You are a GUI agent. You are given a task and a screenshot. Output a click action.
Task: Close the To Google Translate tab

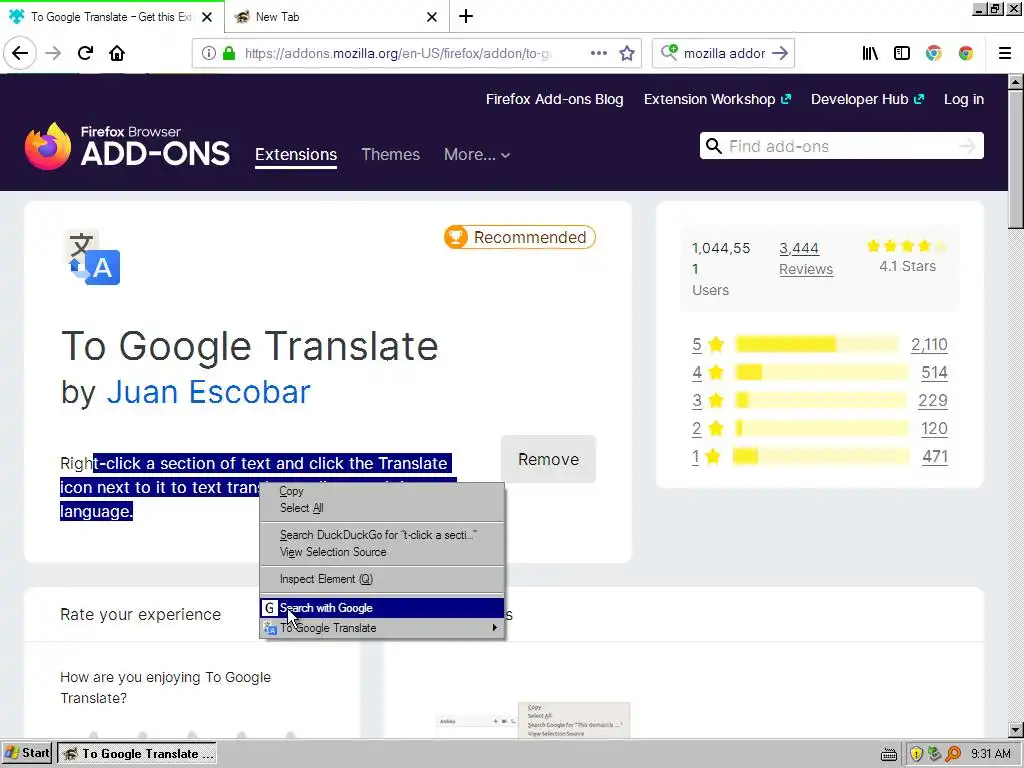point(207,17)
